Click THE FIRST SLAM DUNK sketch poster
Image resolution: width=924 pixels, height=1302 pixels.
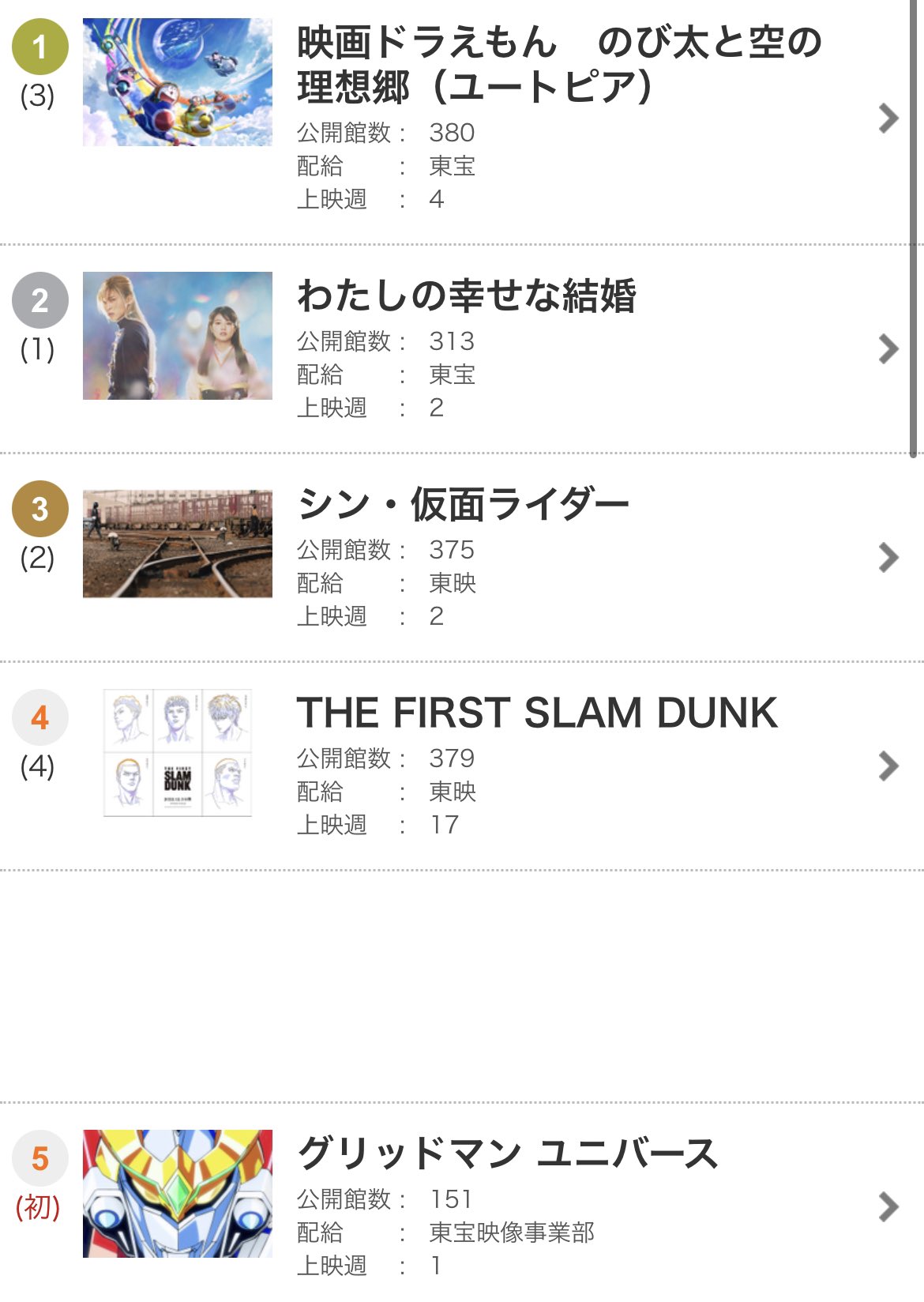[x=178, y=752]
